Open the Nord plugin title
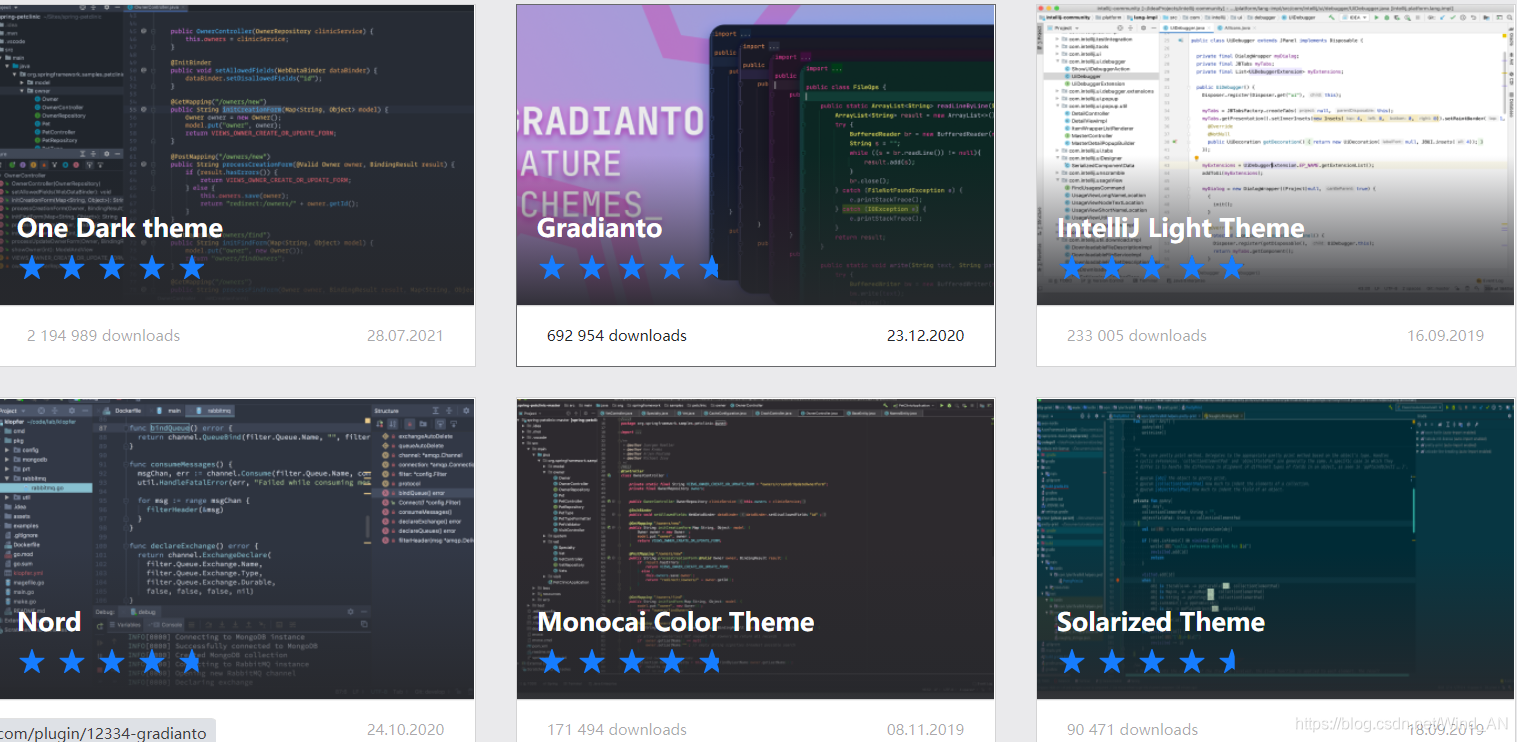This screenshot has height=742, width=1517. click(49, 622)
